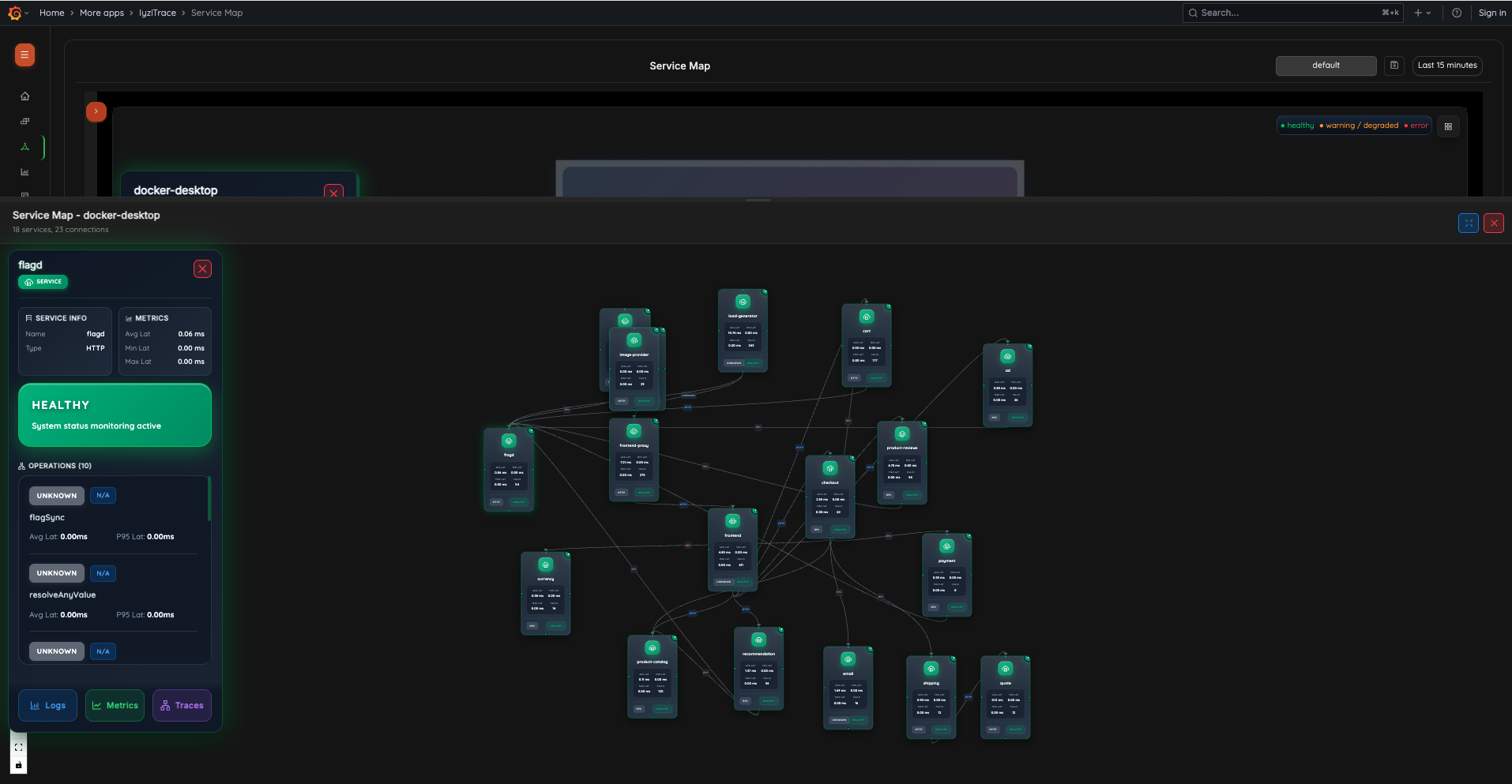Click the bar-chart metrics icon in the sidebar

[24, 171]
